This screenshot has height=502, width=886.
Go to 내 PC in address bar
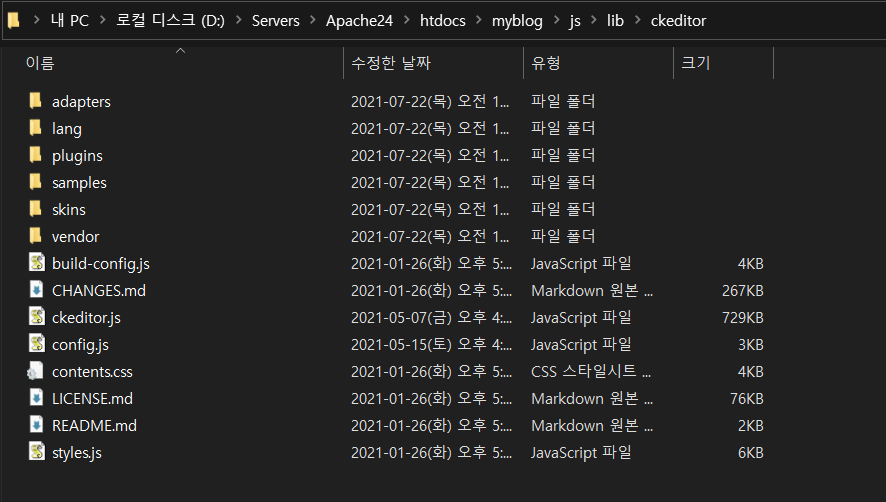pos(70,21)
